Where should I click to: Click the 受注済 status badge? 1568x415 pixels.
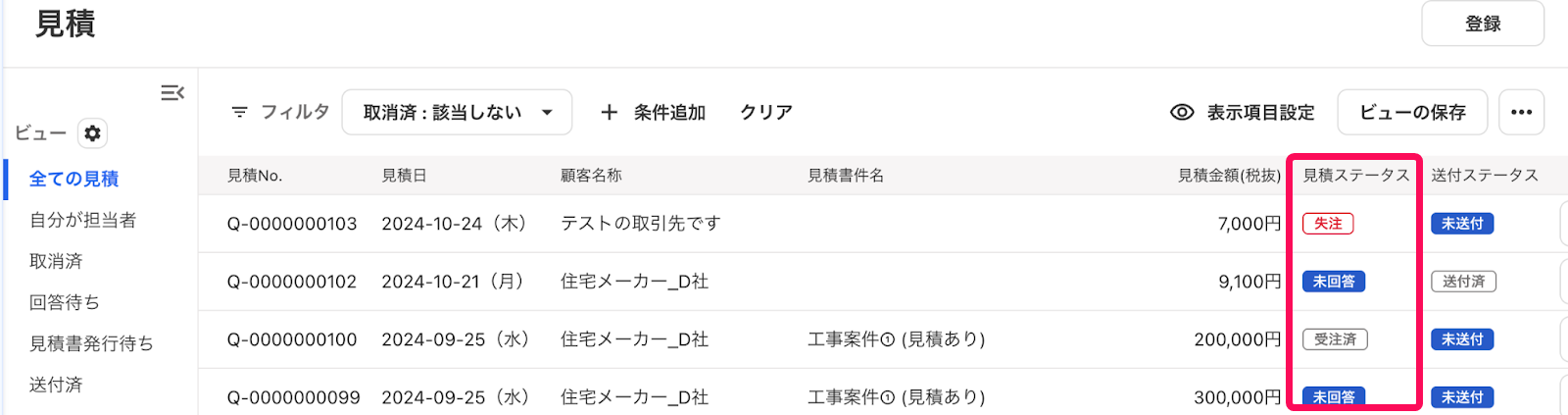click(1335, 339)
